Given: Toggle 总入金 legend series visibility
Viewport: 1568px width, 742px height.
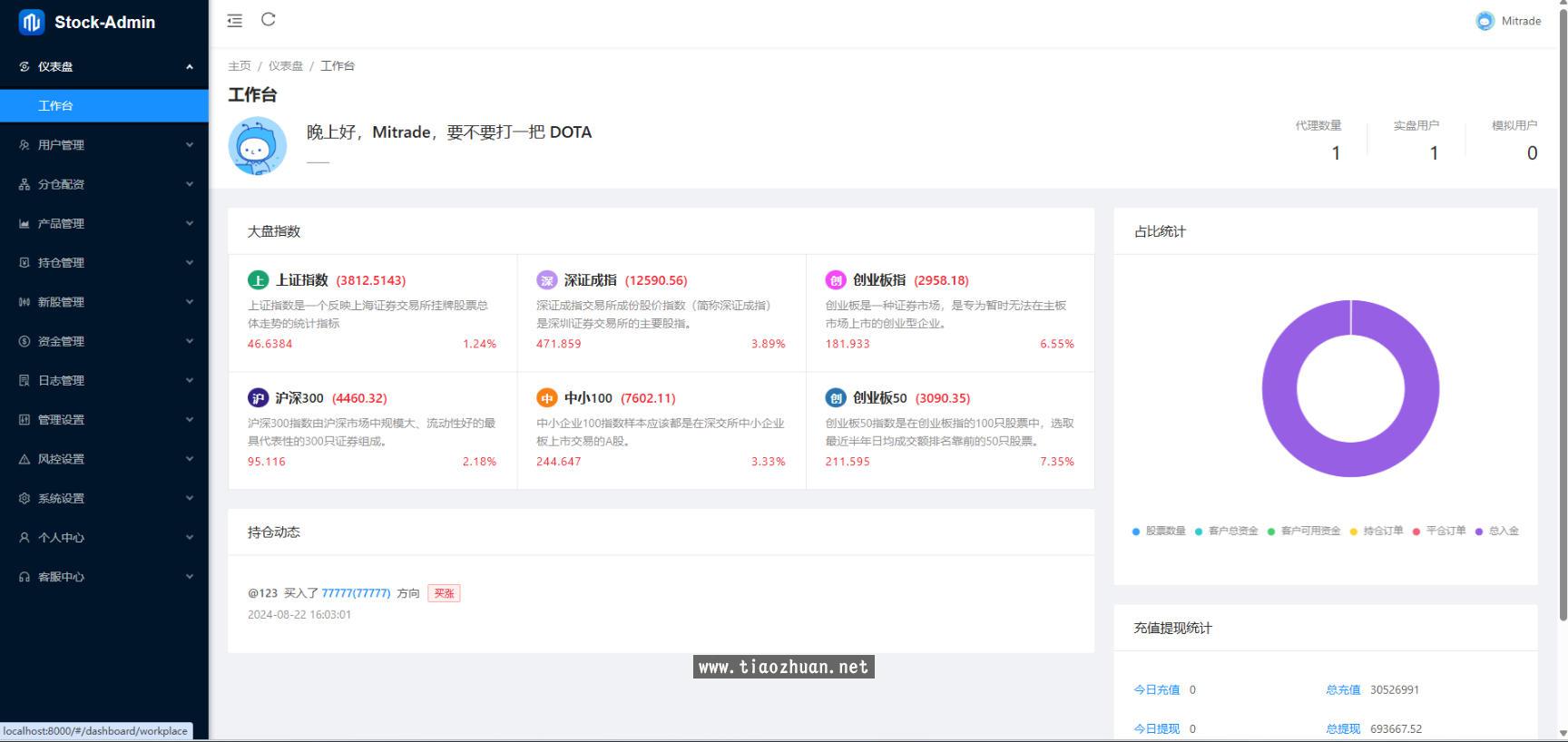Looking at the screenshot, I should (x=1497, y=531).
